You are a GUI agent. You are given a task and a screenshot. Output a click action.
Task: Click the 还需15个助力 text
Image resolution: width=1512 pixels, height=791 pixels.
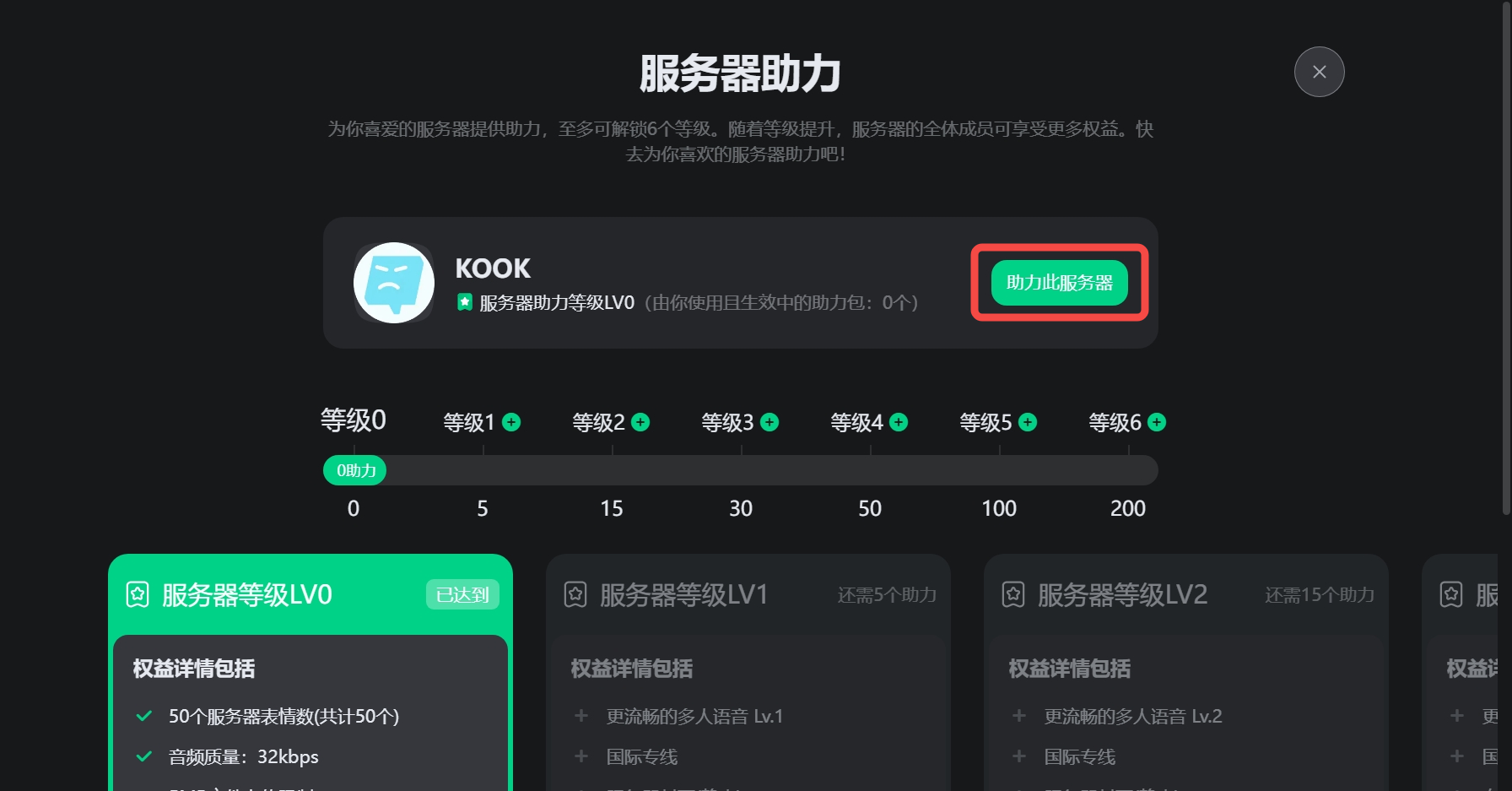[1320, 595]
